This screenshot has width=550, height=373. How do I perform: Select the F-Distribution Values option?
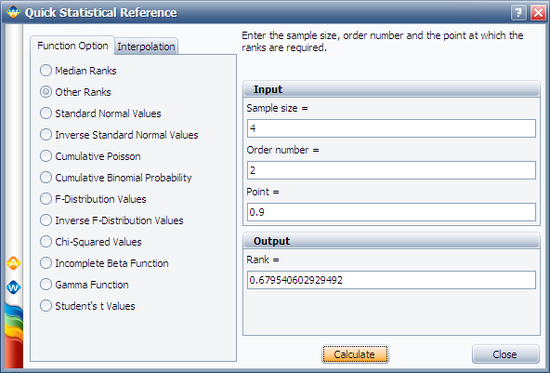pyautogui.click(x=93, y=199)
